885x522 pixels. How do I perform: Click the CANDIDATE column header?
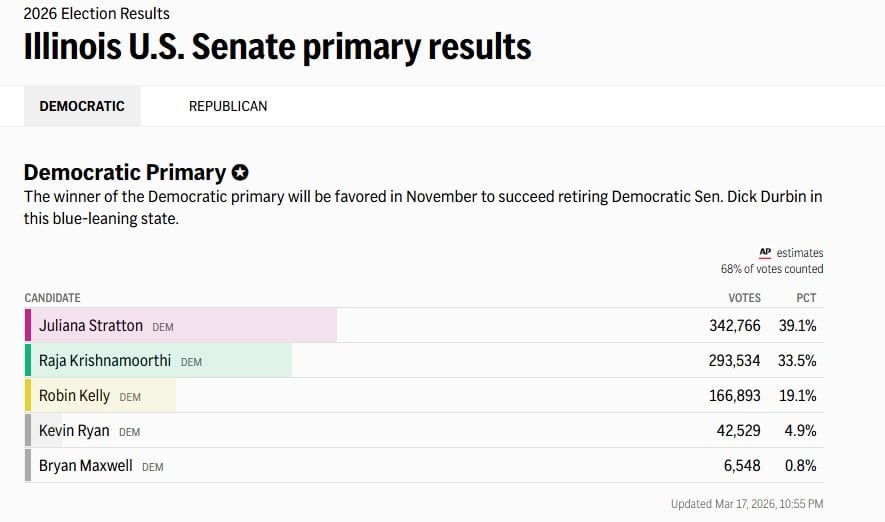52,298
